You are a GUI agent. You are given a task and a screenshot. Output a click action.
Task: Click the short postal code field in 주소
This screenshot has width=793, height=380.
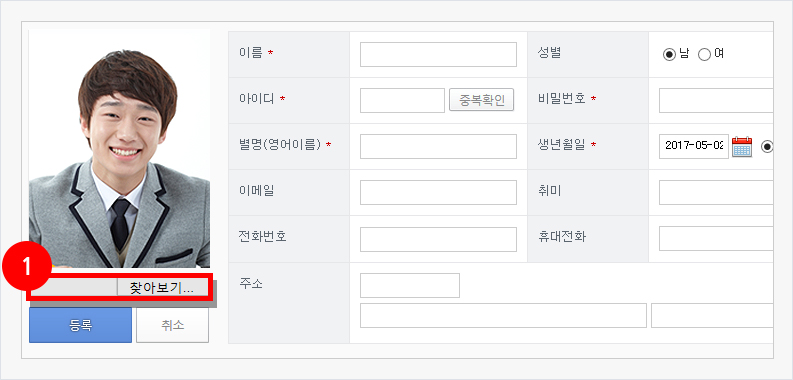tap(410, 285)
